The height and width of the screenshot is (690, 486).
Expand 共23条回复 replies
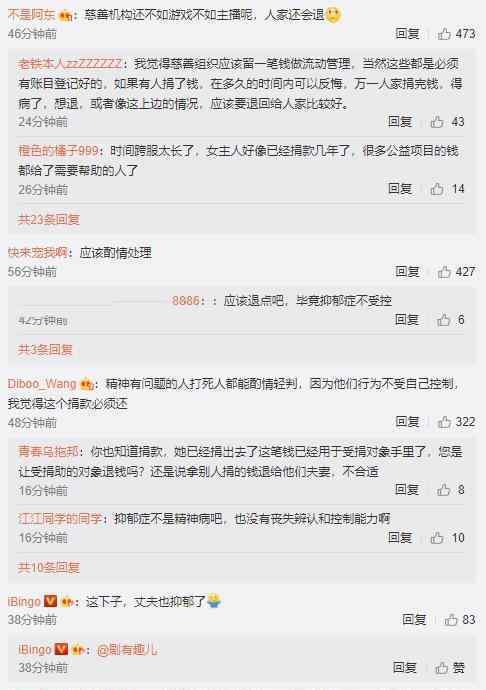click(48, 219)
